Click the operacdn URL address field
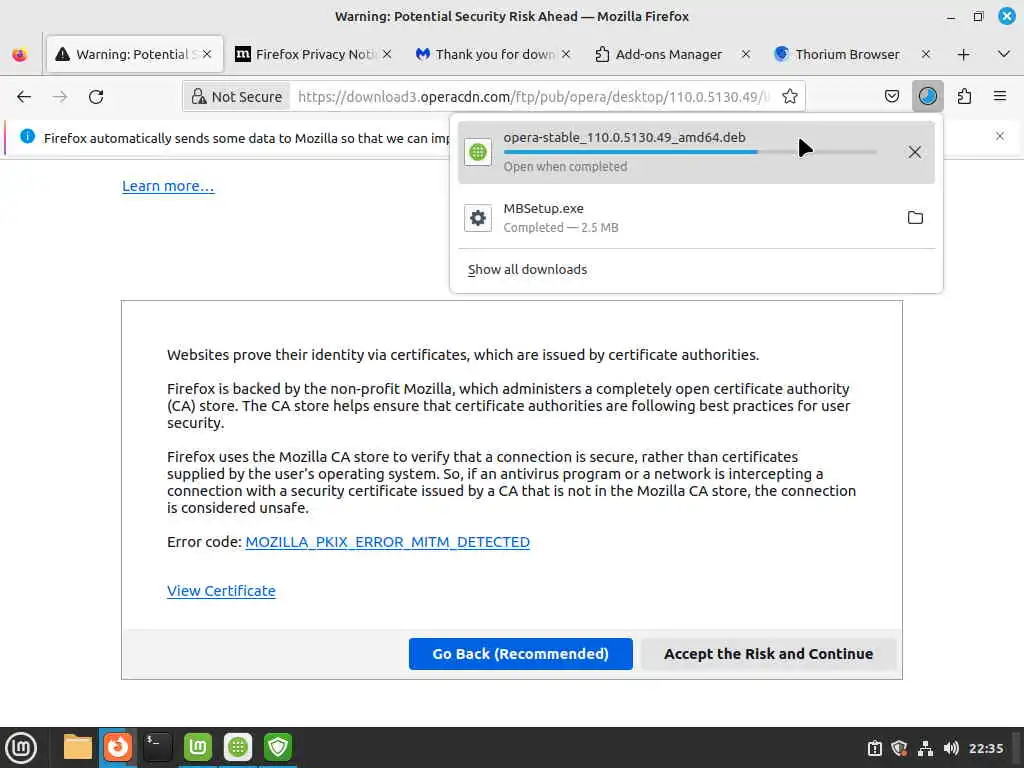The image size is (1024, 768). coord(534,97)
